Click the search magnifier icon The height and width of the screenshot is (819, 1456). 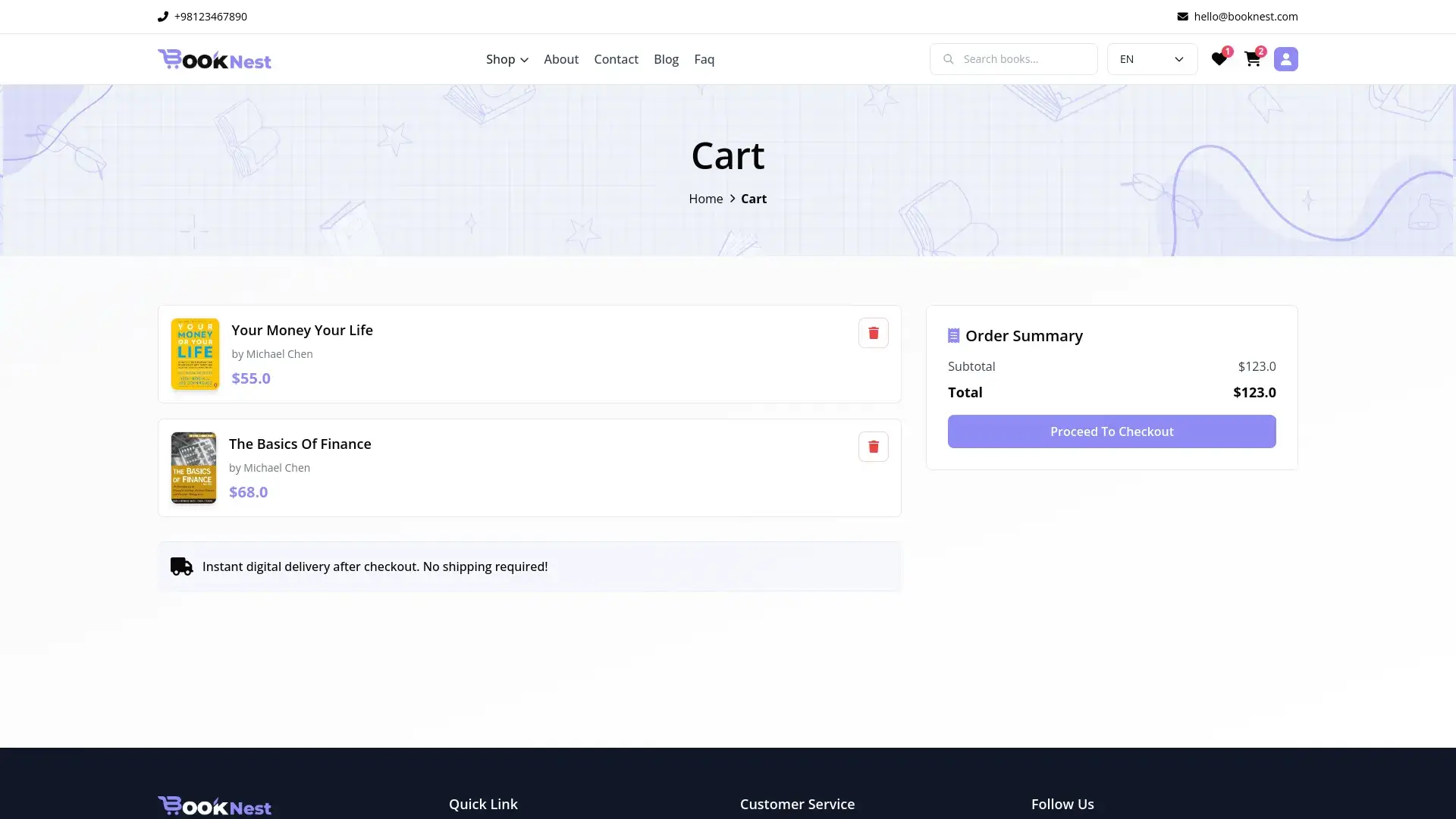948,59
